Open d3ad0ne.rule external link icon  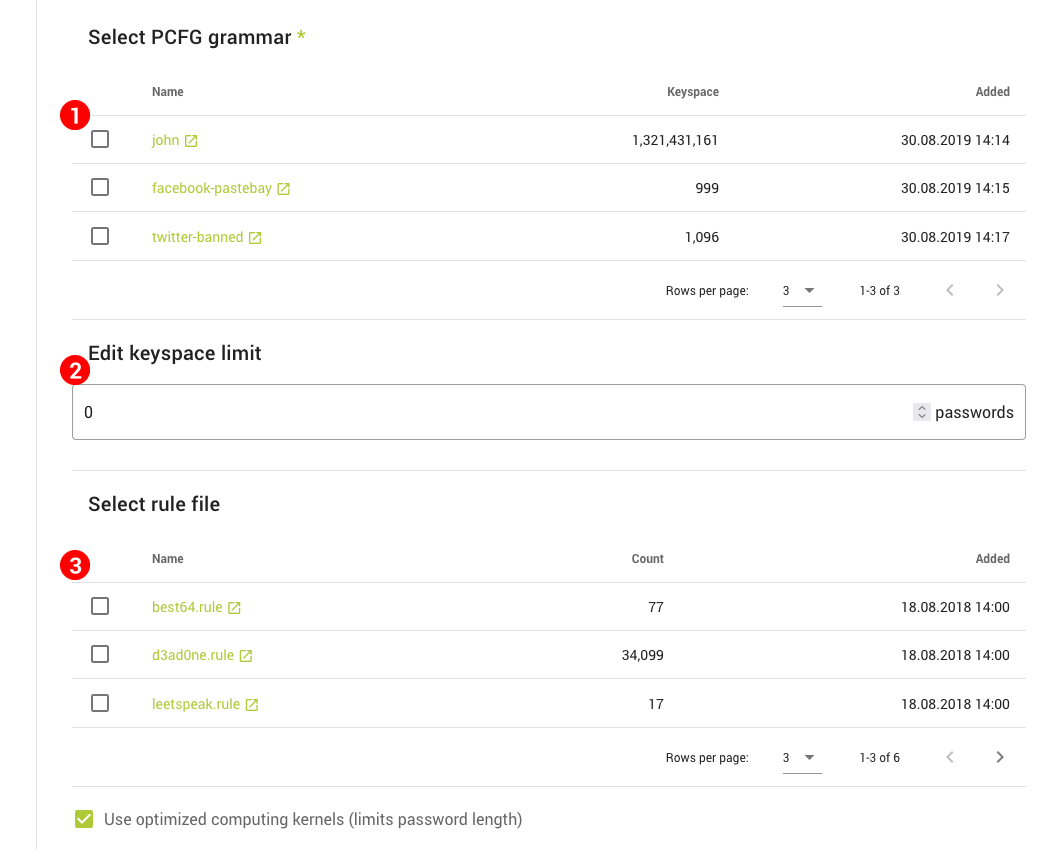click(x=246, y=656)
